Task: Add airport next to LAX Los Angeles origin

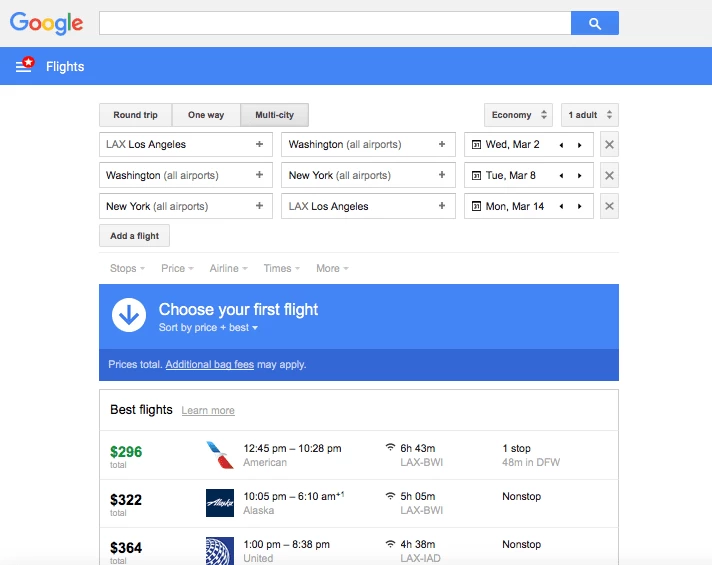Action: coord(259,144)
